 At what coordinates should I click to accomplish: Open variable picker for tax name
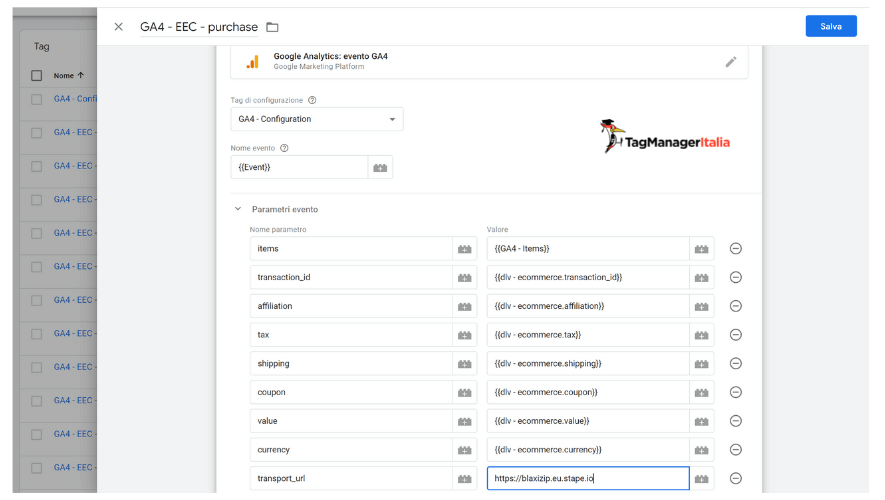tap(465, 335)
